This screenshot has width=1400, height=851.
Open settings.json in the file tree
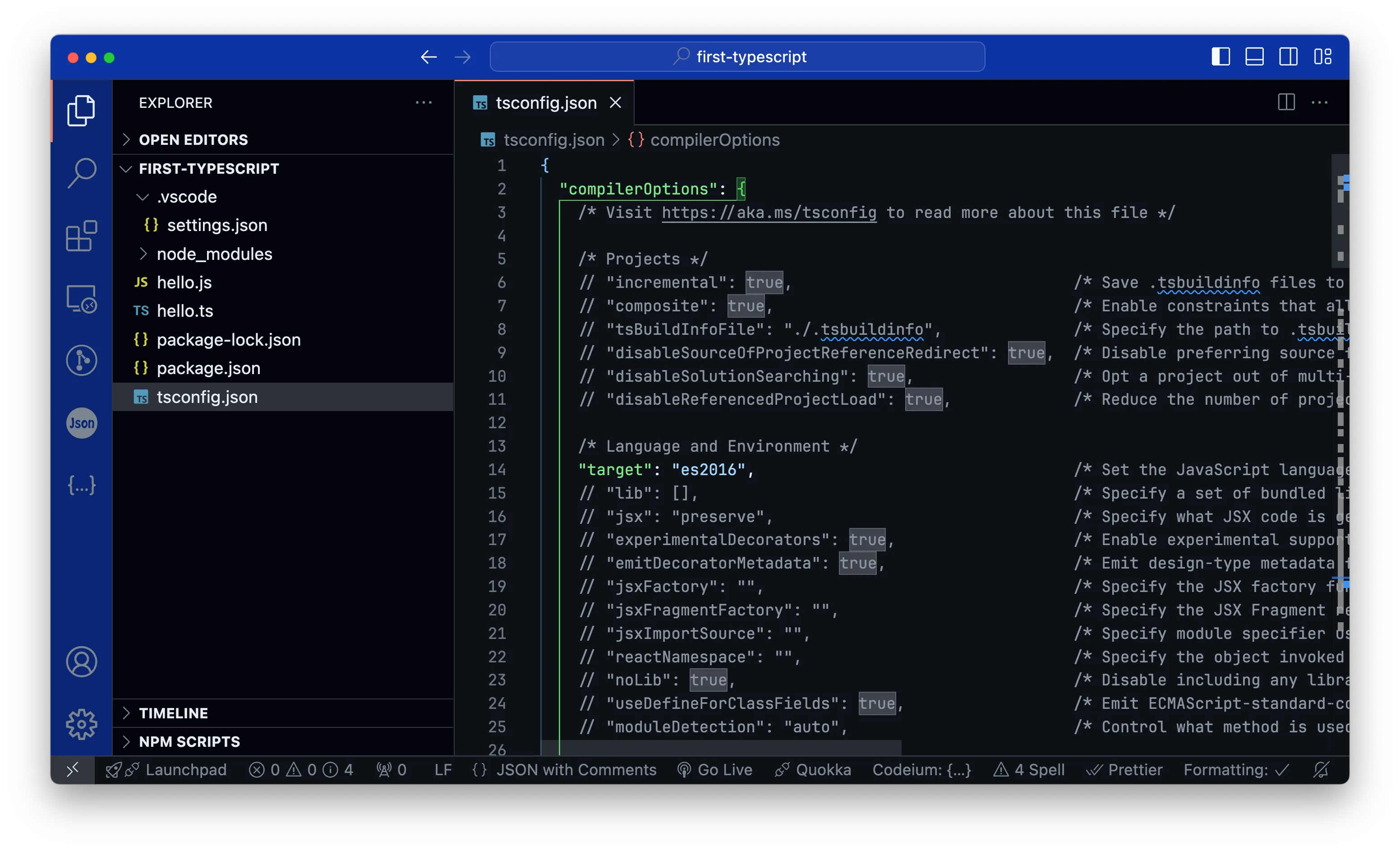coord(283,226)
